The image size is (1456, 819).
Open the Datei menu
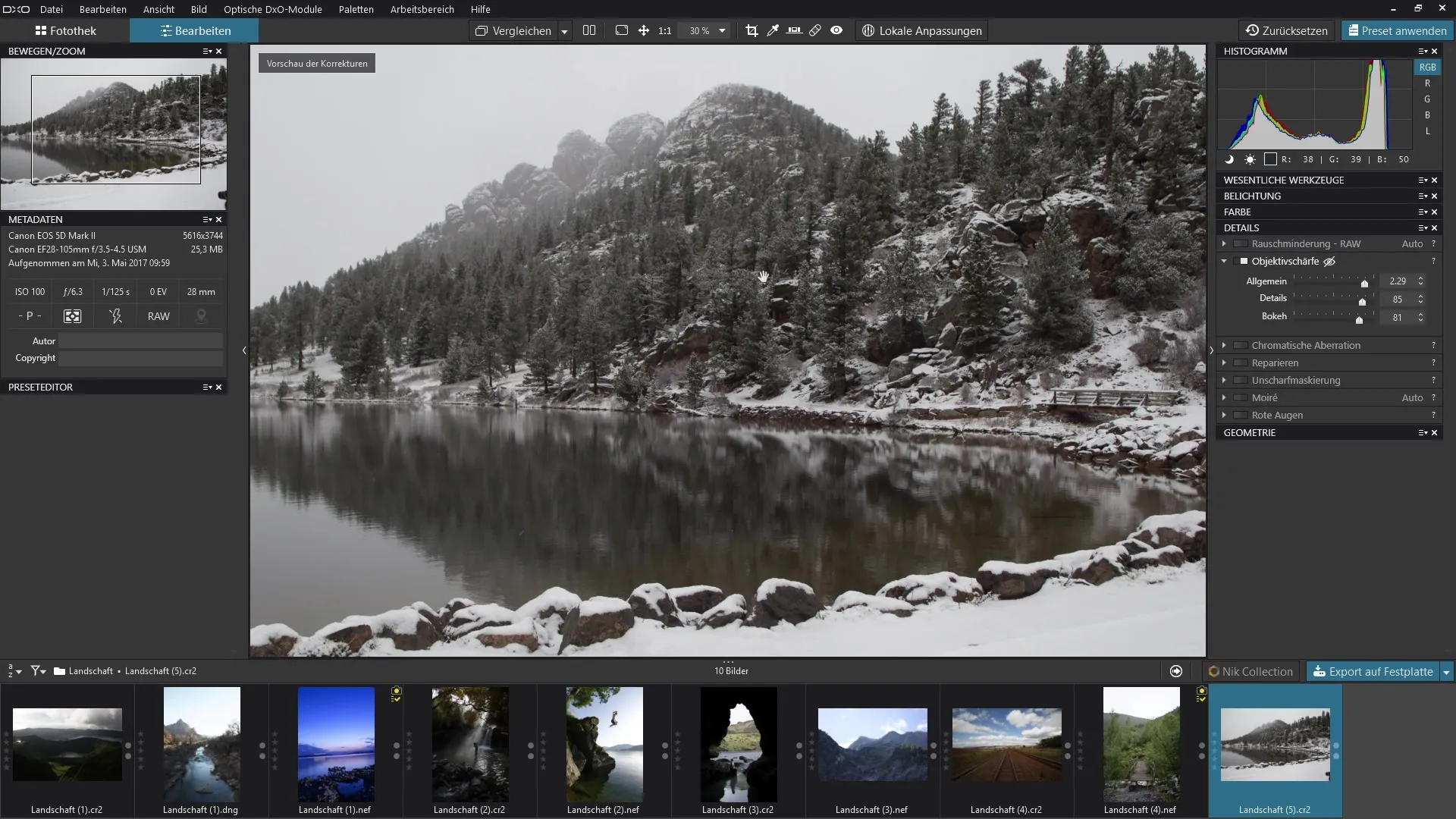(x=52, y=9)
